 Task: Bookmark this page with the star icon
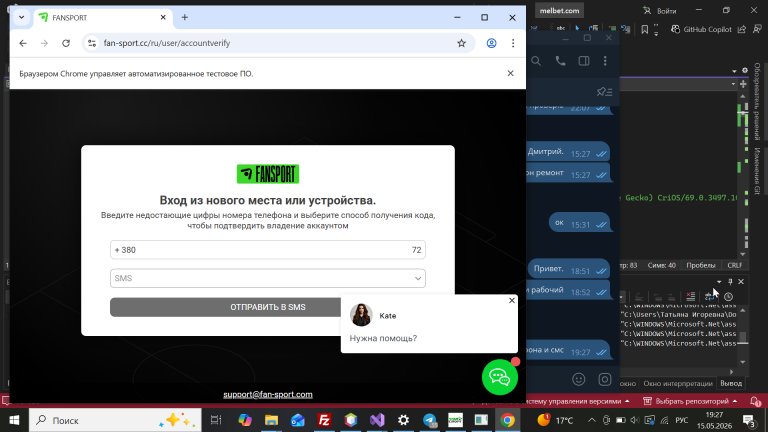tap(461, 43)
